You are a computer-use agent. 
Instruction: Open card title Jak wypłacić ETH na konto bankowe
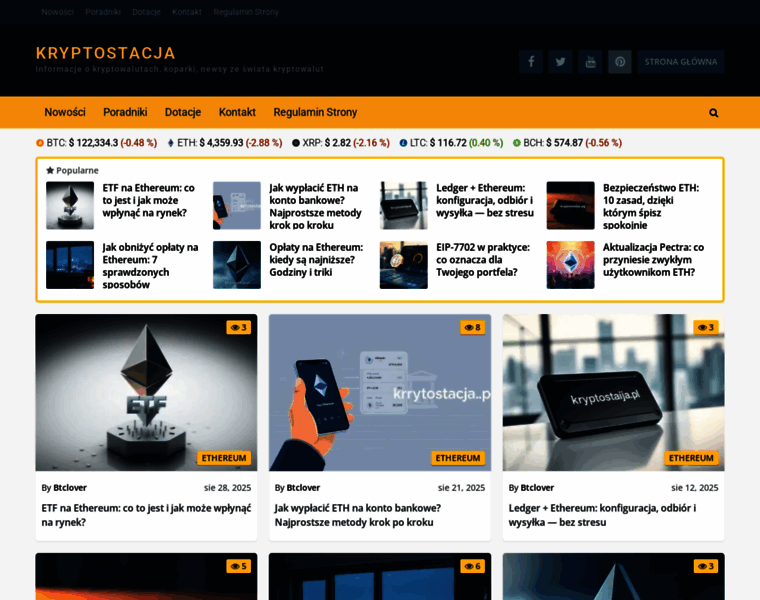pos(358,515)
